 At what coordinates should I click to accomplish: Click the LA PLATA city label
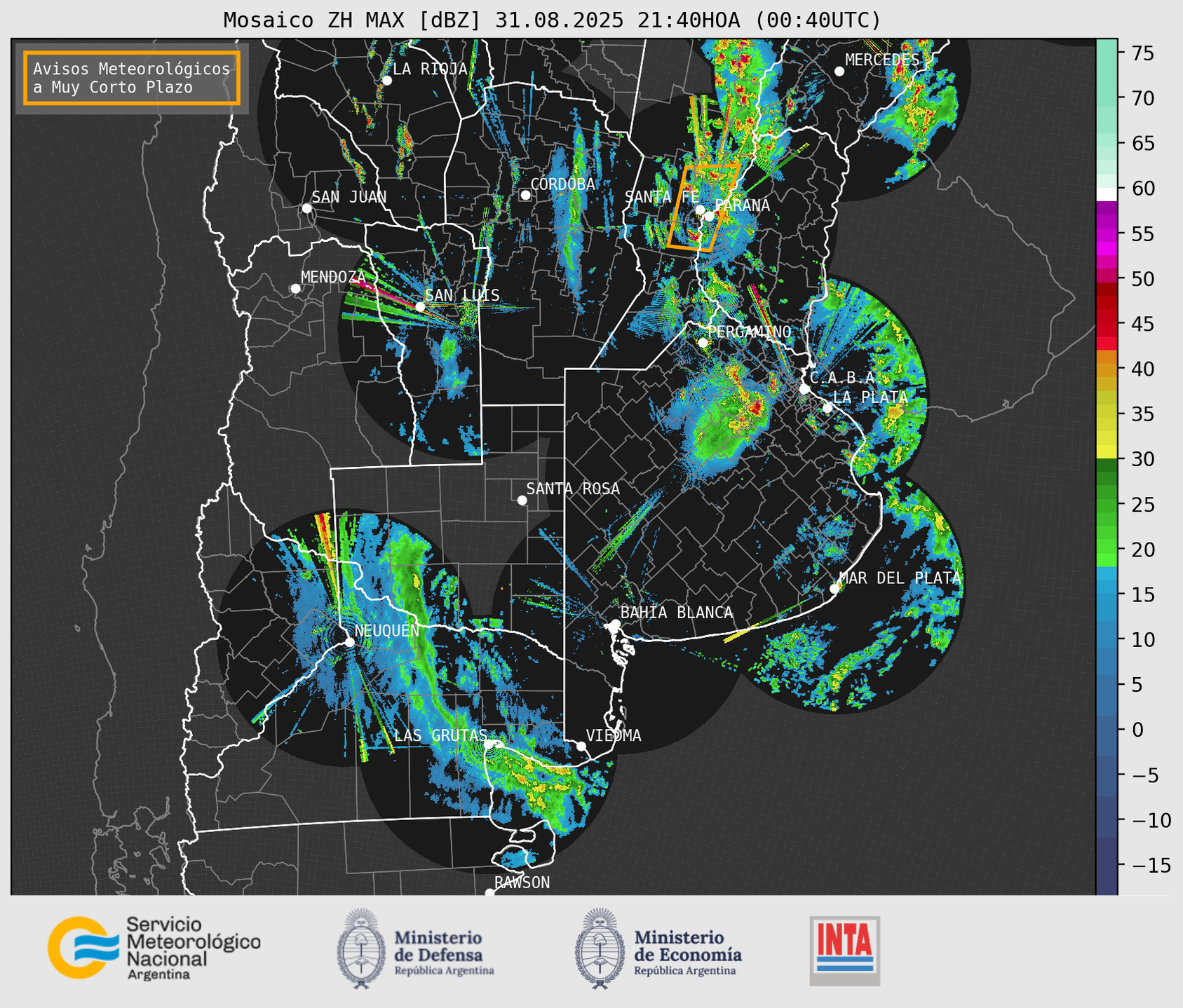pyautogui.click(x=870, y=397)
